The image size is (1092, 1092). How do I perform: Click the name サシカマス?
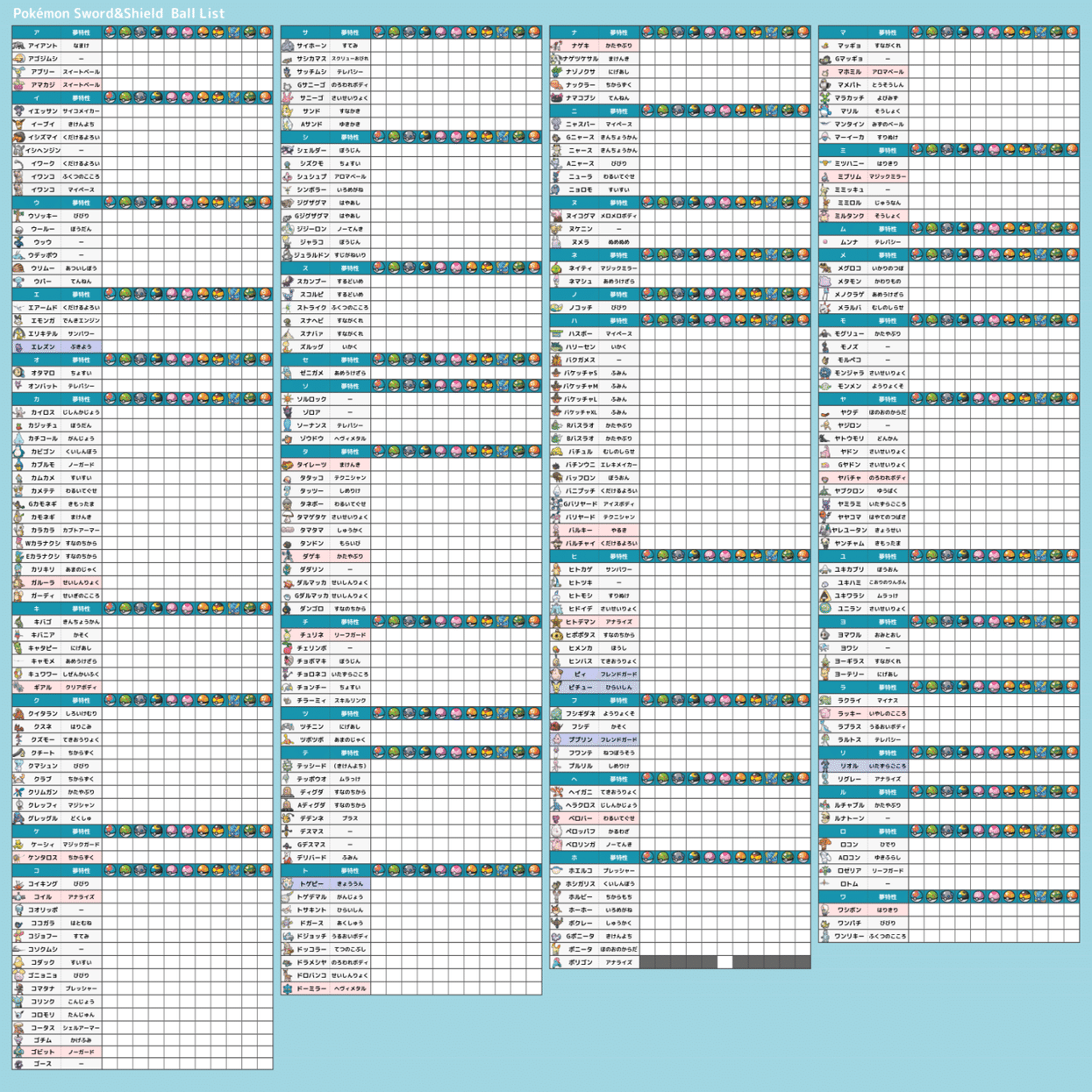pyautogui.click(x=311, y=59)
